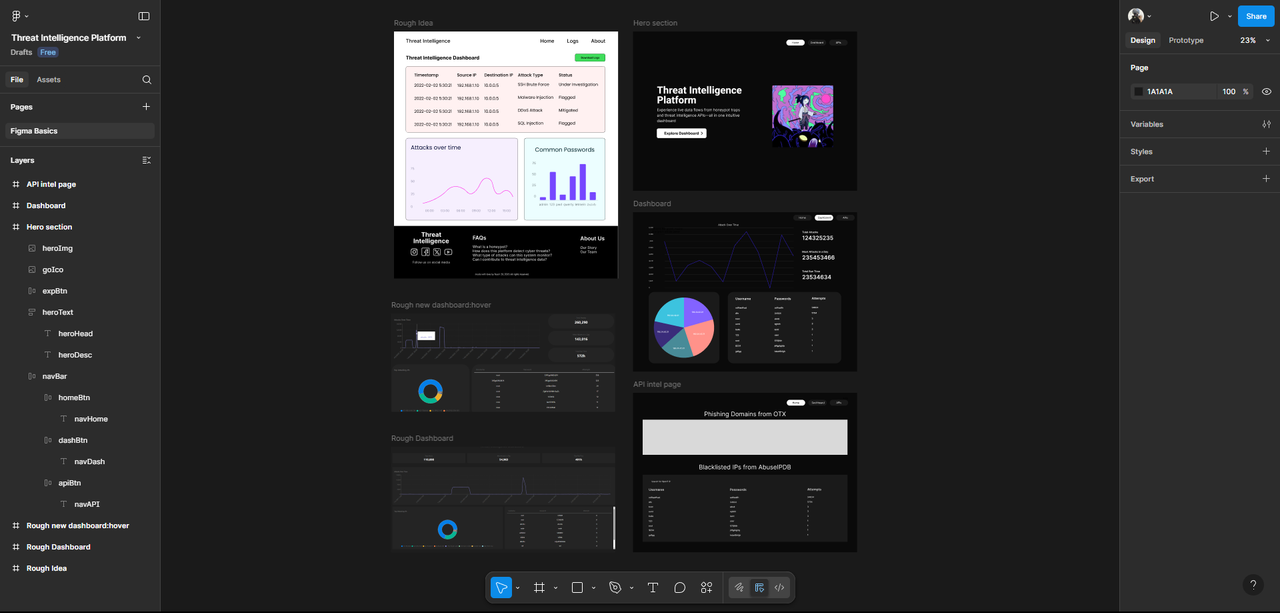Switch to Dev Mode code icon

(x=780, y=588)
